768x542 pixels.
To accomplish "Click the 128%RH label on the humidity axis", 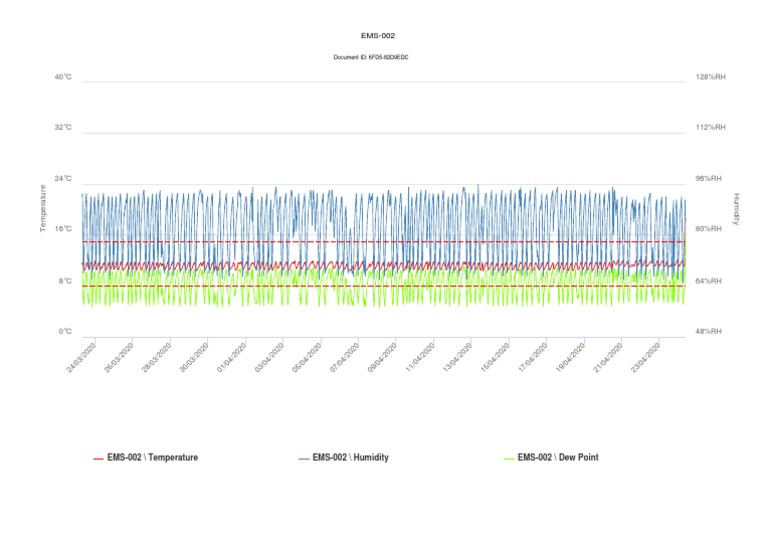I will 710,77.
